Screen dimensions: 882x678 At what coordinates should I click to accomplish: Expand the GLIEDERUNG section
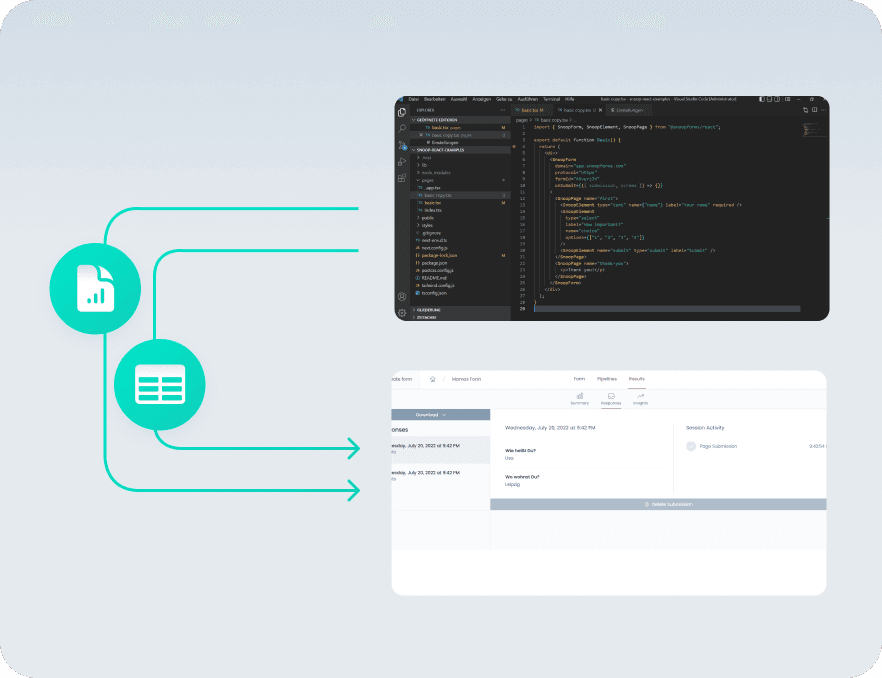point(461,310)
